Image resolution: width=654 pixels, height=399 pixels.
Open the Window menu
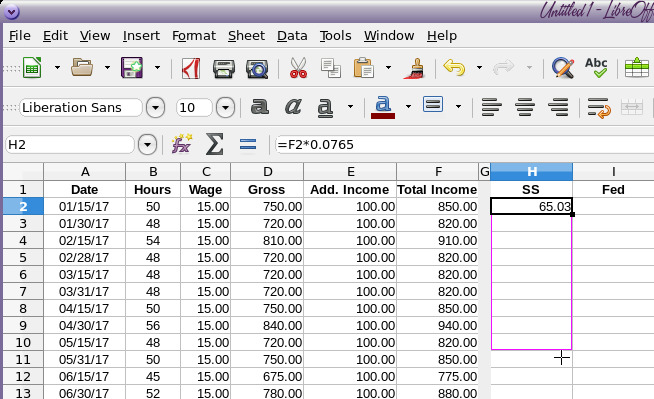[x=389, y=36]
